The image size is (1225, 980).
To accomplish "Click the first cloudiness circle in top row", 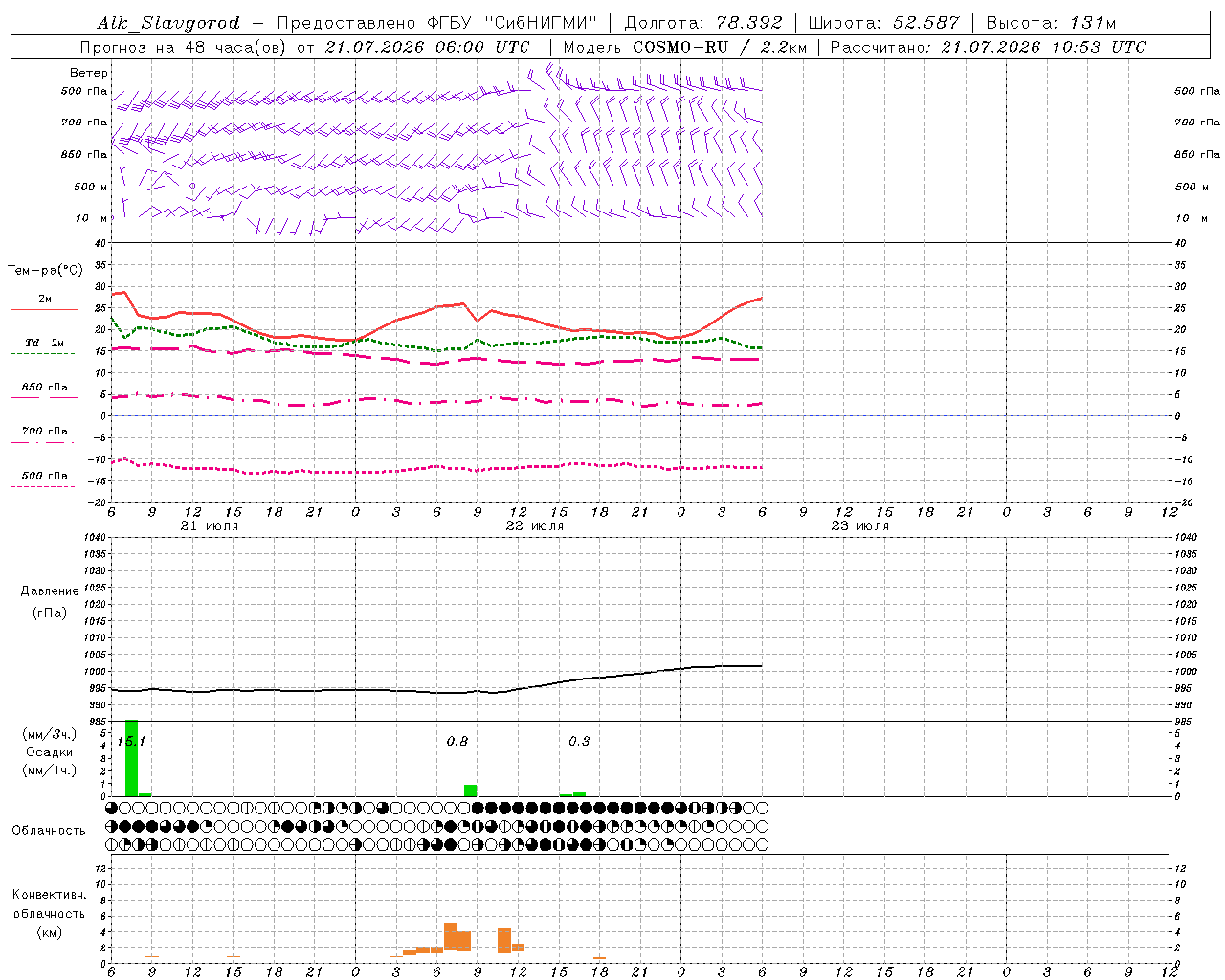I will (112, 808).
